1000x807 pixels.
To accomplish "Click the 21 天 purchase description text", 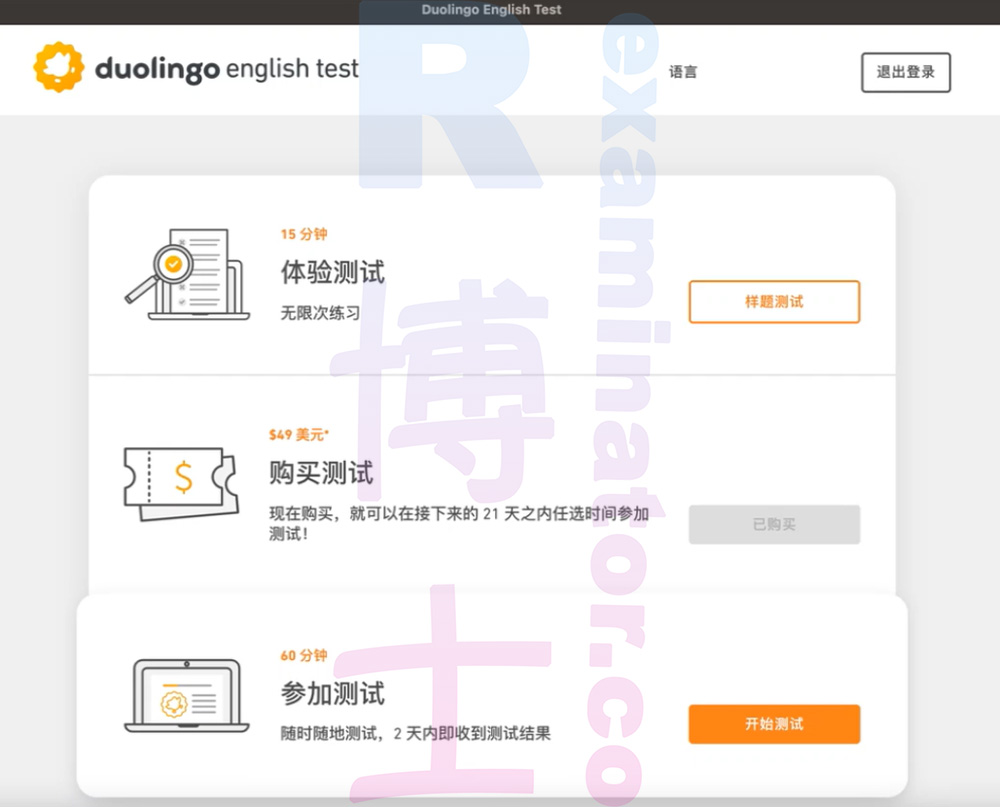I will coord(459,523).
